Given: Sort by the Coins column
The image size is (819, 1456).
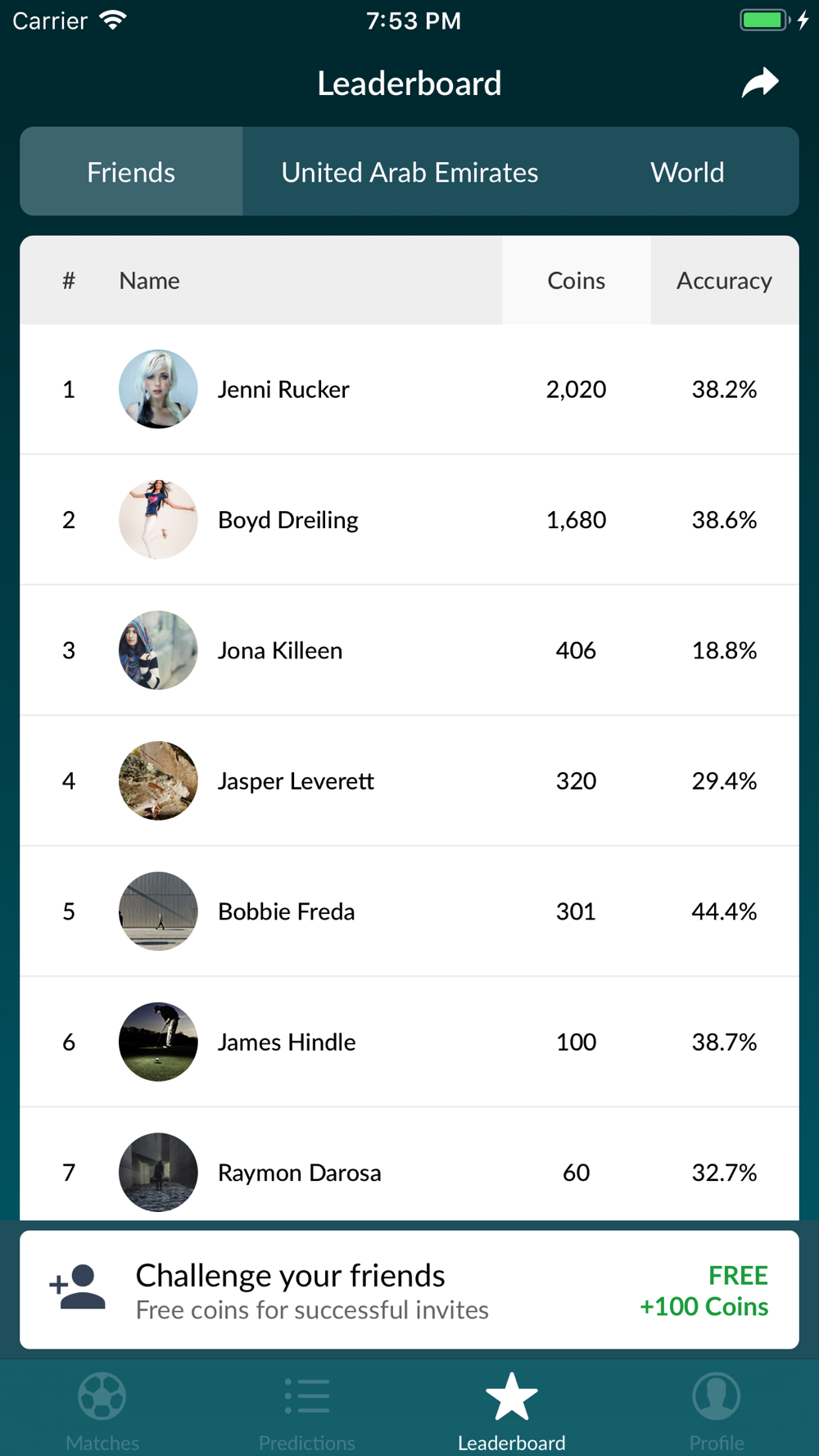Looking at the screenshot, I should tap(577, 280).
